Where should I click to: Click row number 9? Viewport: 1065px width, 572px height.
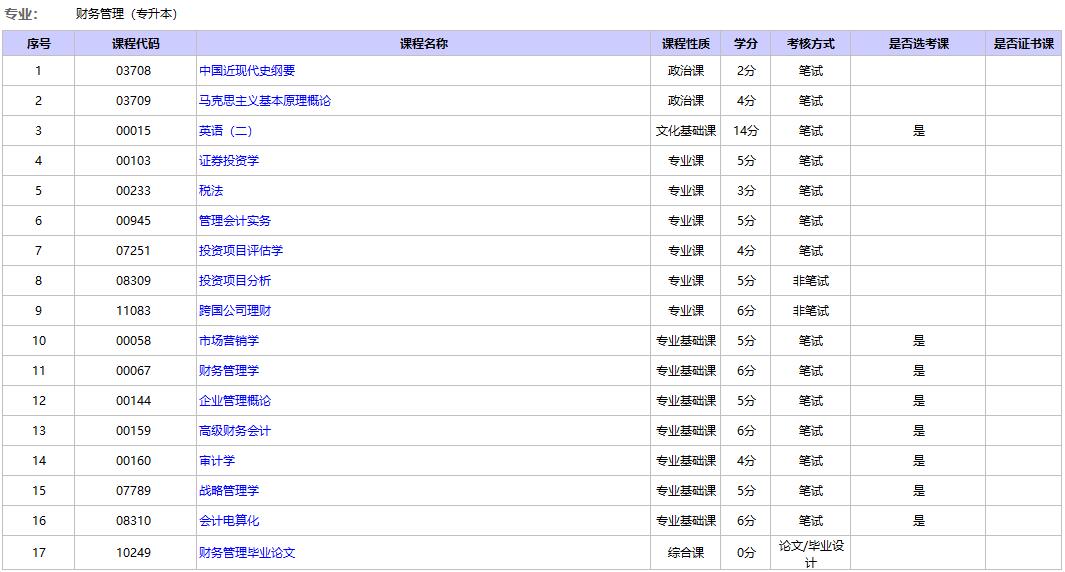coord(38,310)
